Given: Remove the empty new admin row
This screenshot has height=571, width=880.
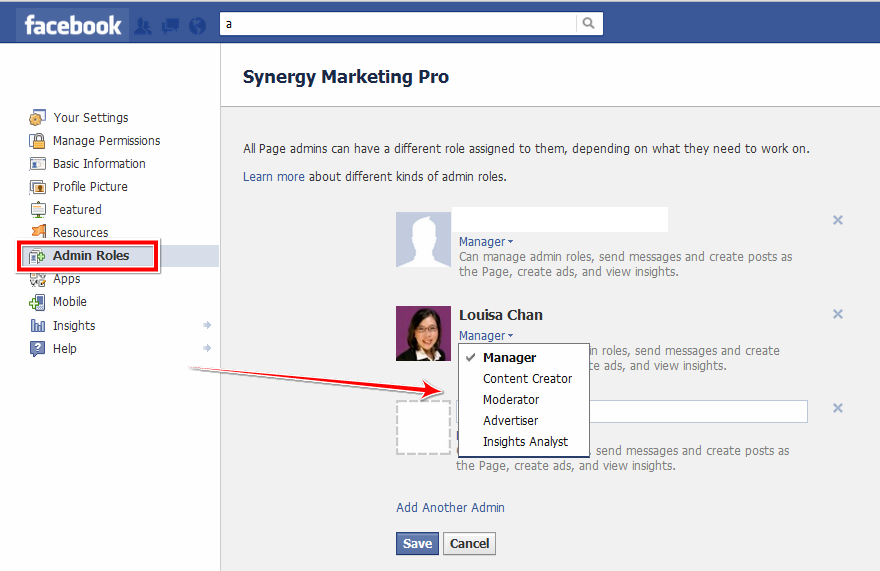Looking at the screenshot, I should 837,408.
